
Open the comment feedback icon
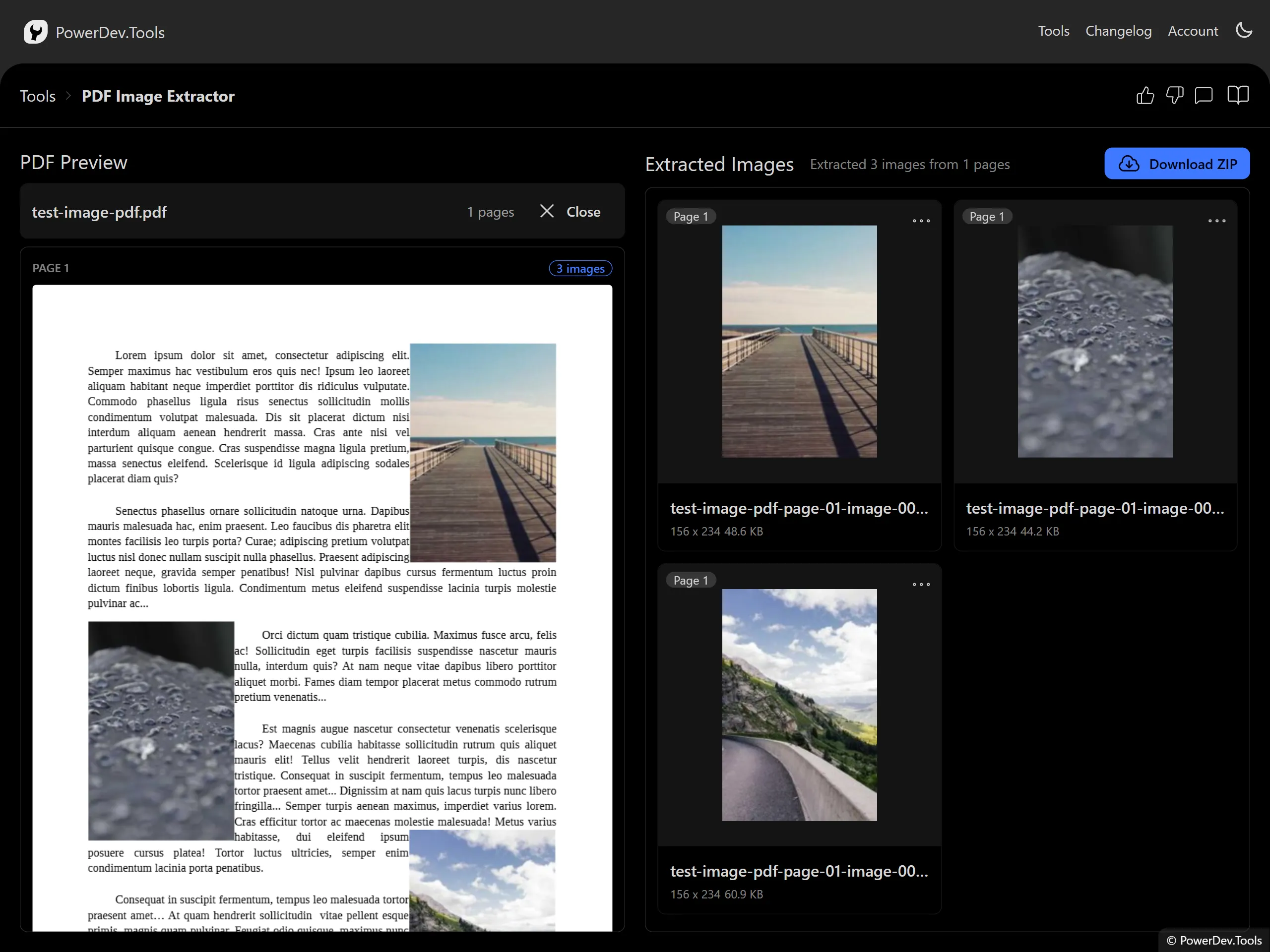(1204, 95)
